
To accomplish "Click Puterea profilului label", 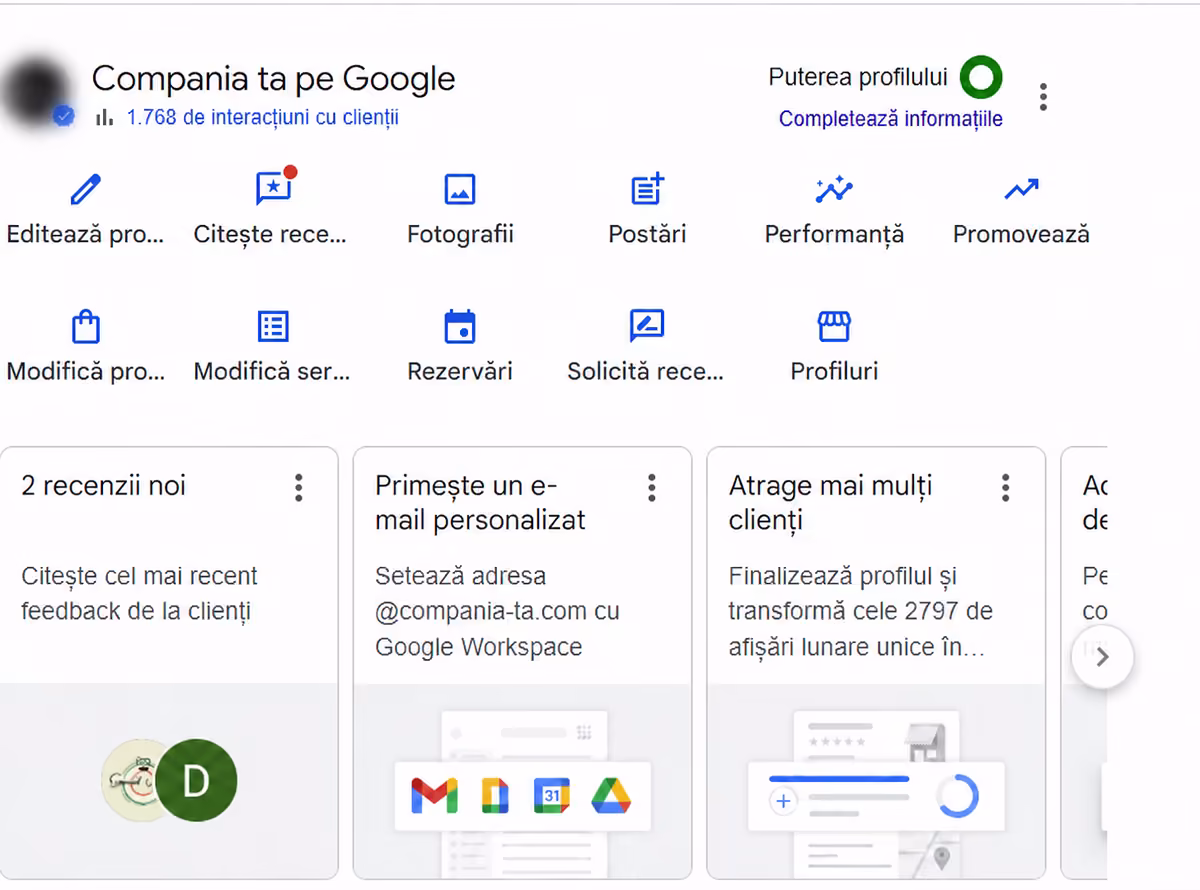I will click(x=858, y=77).
